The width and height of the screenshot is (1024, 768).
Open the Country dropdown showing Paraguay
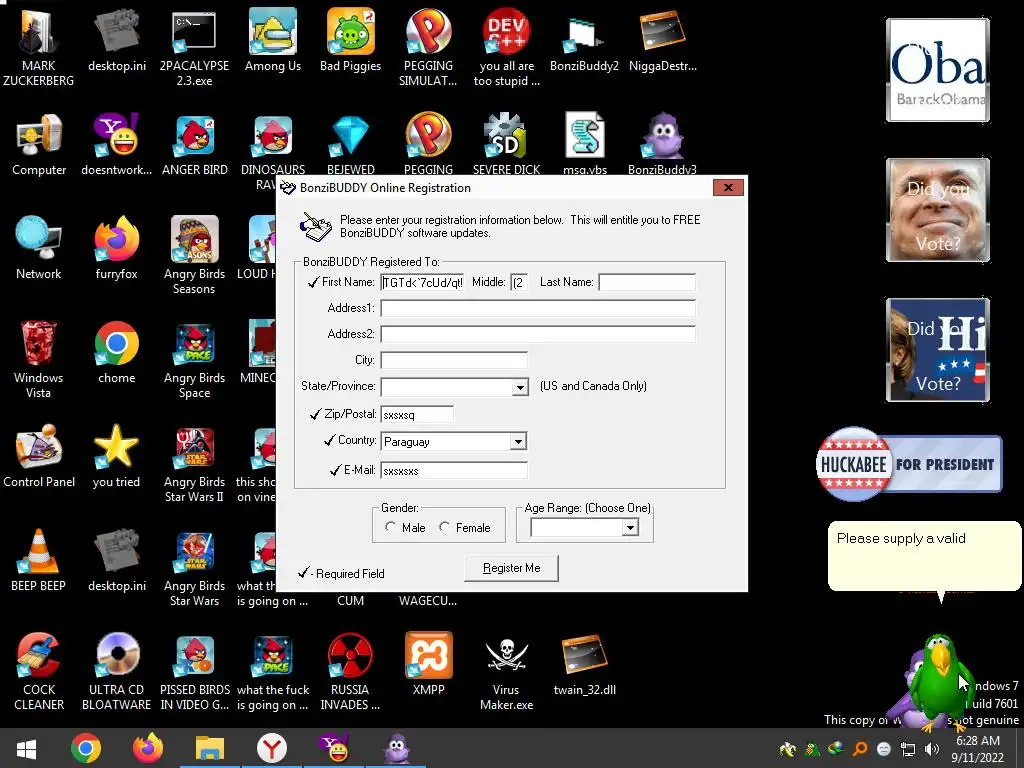[x=519, y=441]
